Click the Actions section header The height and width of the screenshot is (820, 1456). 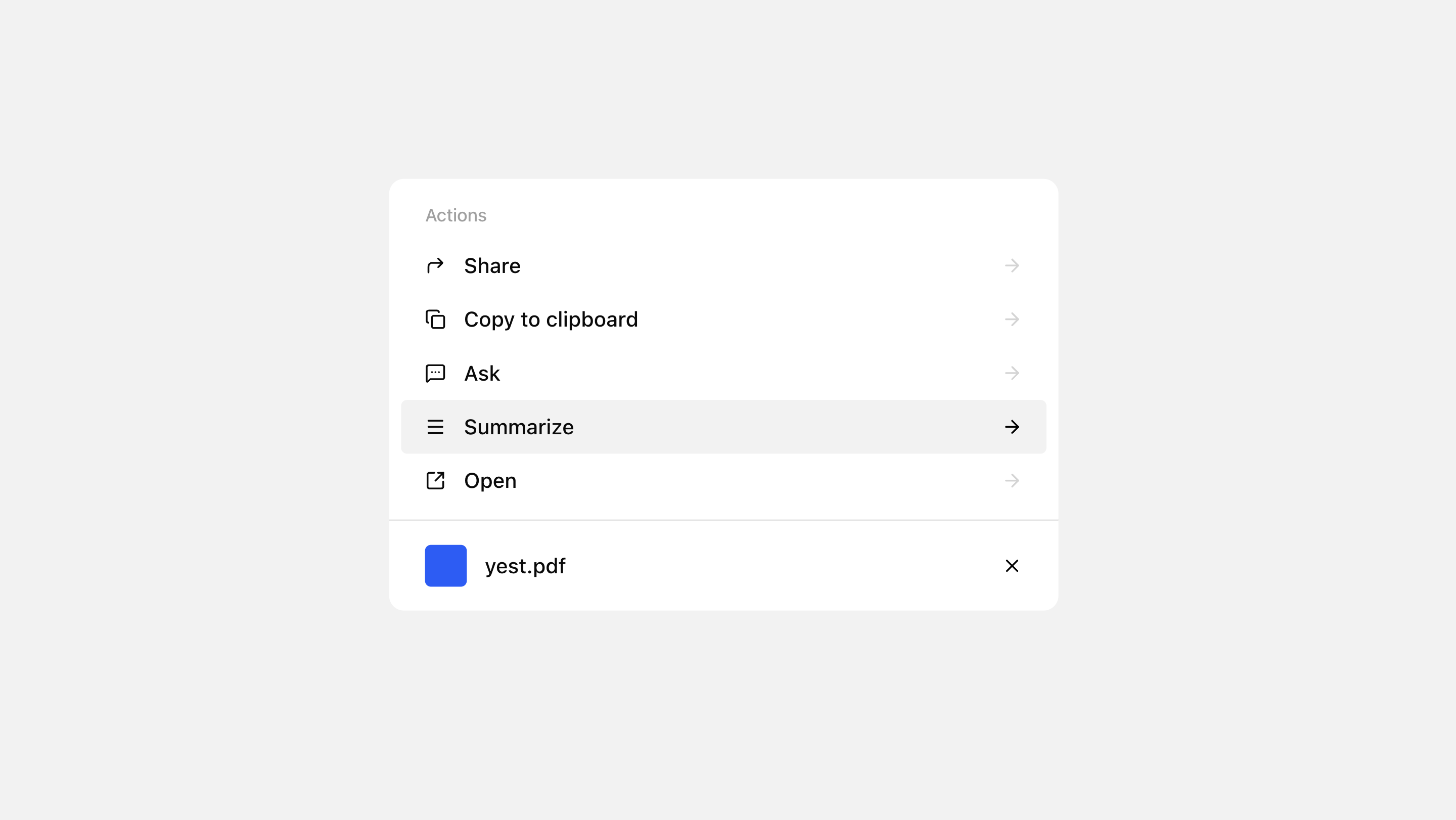[456, 215]
